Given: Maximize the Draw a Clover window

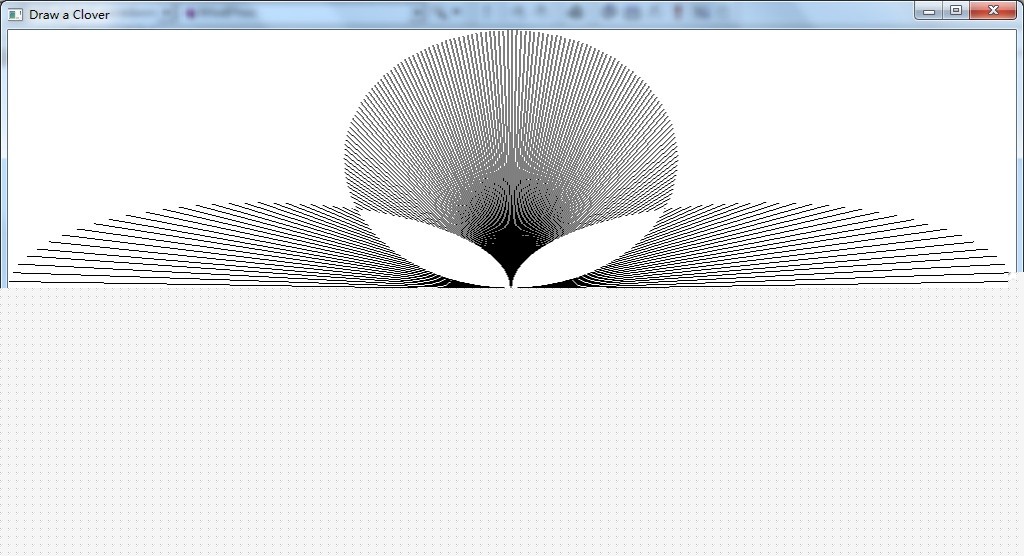Looking at the screenshot, I should 956,10.
